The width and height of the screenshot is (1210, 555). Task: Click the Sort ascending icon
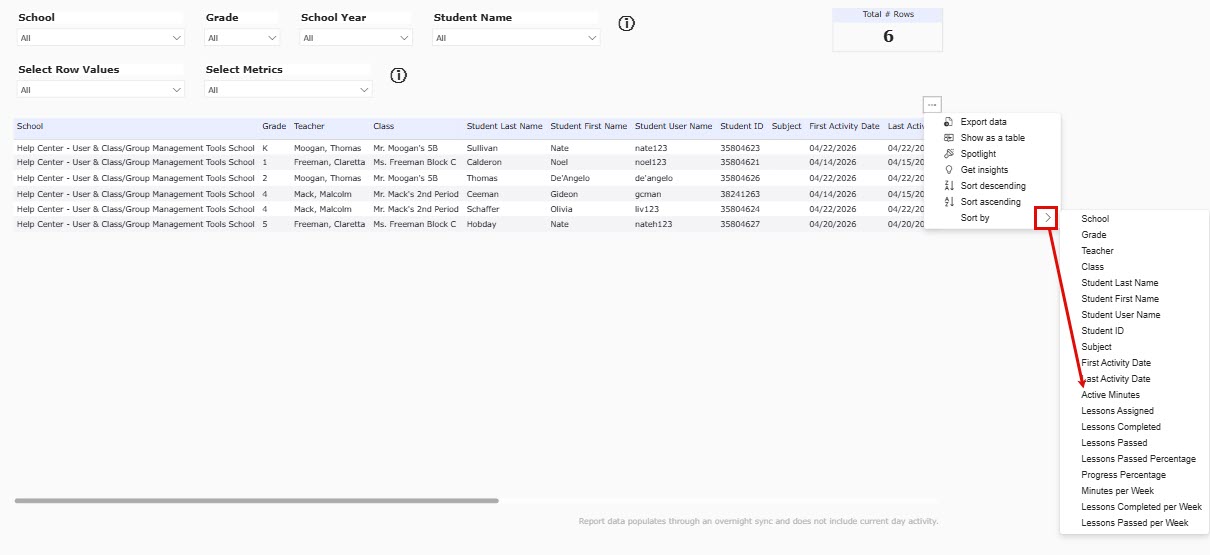pos(949,202)
